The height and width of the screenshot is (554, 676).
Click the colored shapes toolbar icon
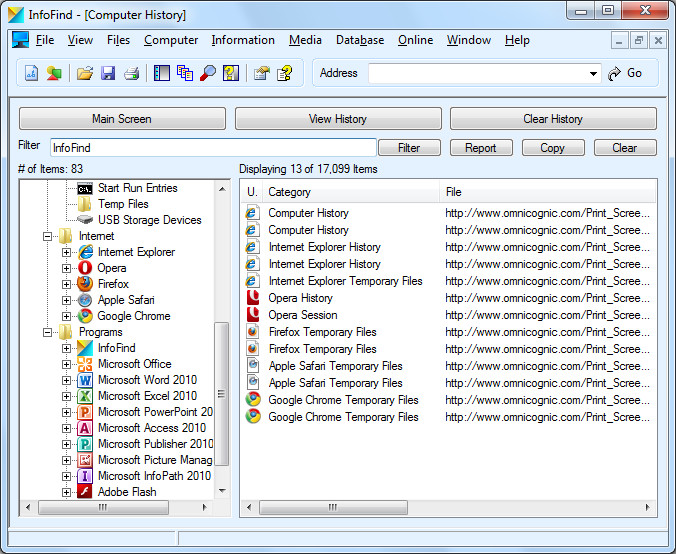click(x=54, y=73)
